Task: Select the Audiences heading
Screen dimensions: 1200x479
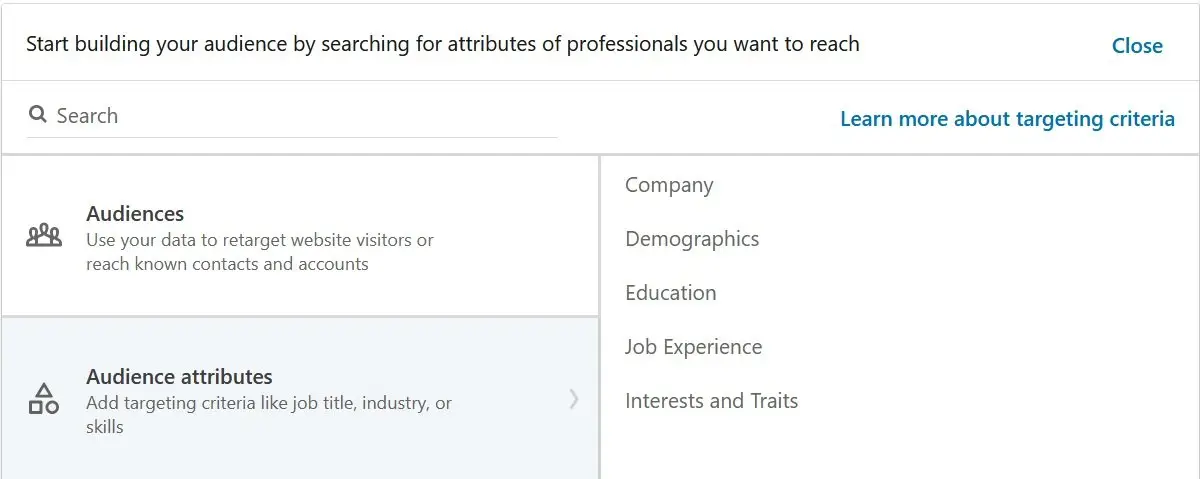Action: tap(135, 213)
